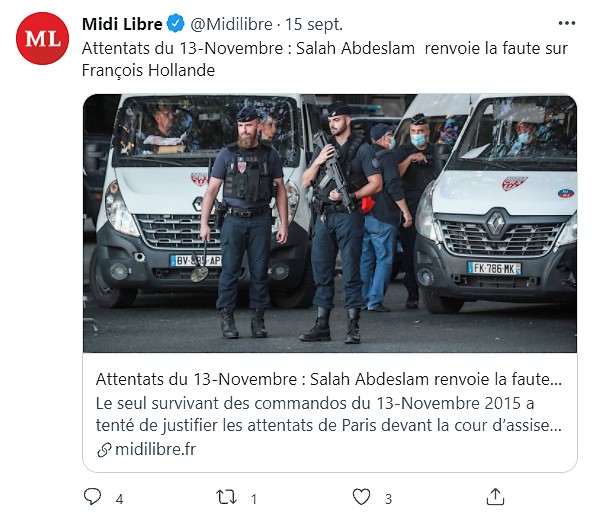Click the card description about seul survivant

pos(329,414)
